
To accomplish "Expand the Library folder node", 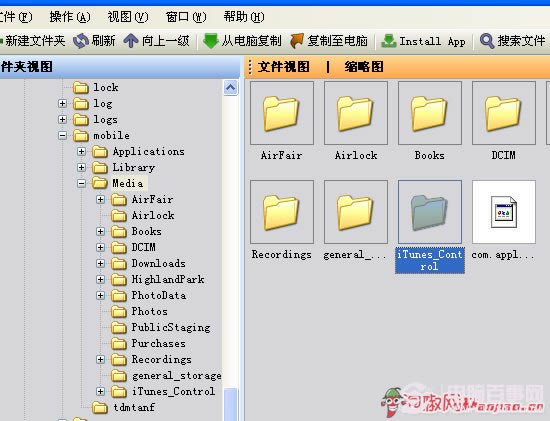I will (x=81, y=167).
